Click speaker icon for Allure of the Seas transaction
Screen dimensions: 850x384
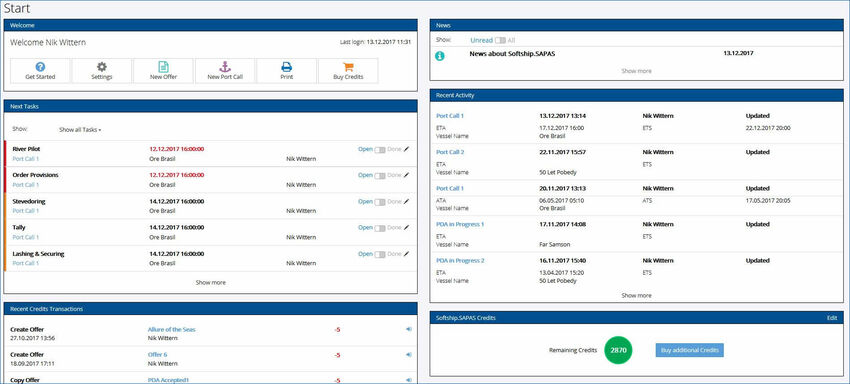(x=408, y=329)
